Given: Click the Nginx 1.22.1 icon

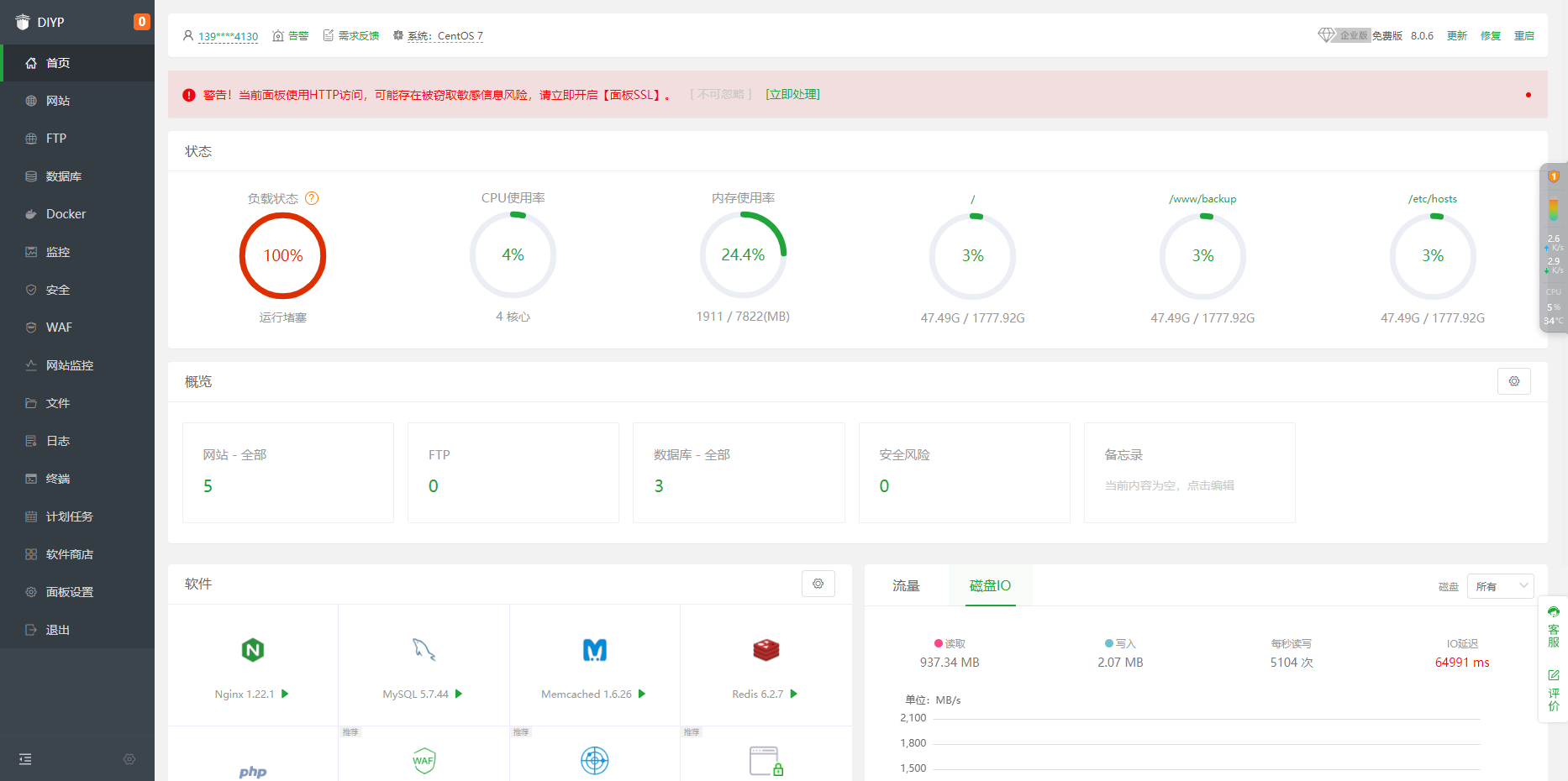Looking at the screenshot, I should pos(253,650).
